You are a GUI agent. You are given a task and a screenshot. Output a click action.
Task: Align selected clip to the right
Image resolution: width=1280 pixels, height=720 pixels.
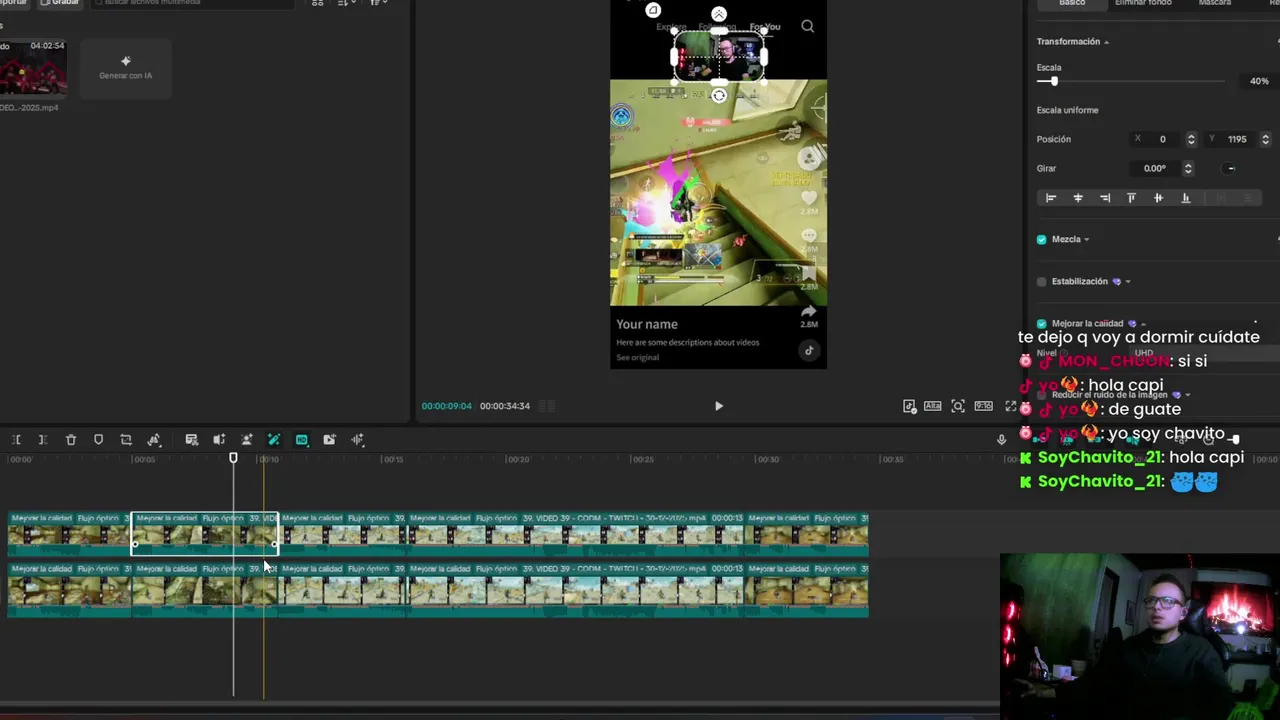1105,198
